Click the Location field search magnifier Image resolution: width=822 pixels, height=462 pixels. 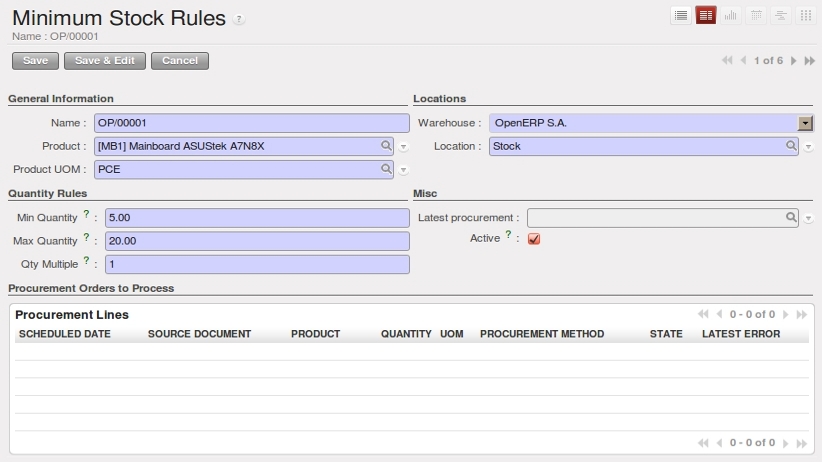point(791,145)
